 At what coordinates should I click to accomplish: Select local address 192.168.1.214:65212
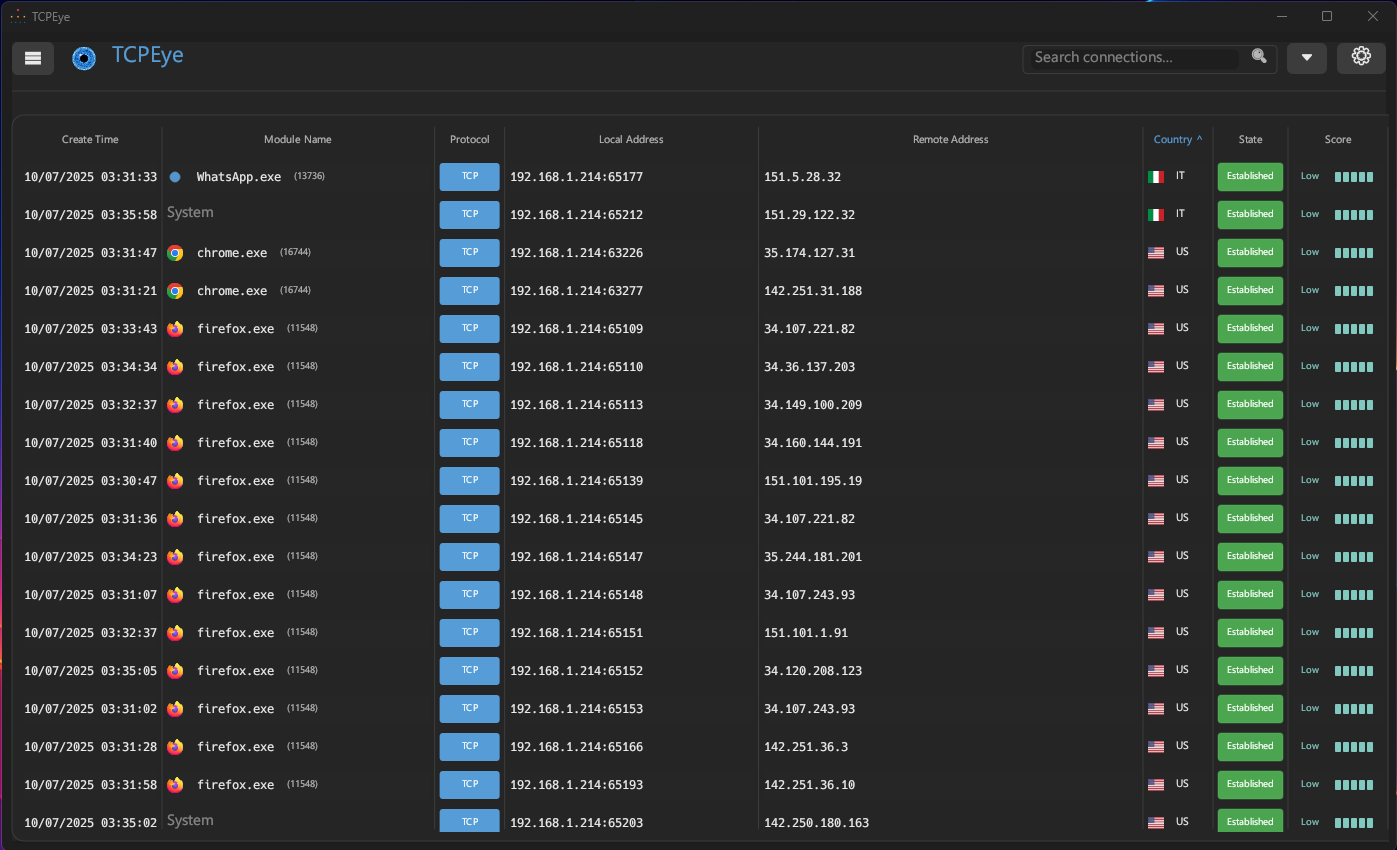point(576,215)
